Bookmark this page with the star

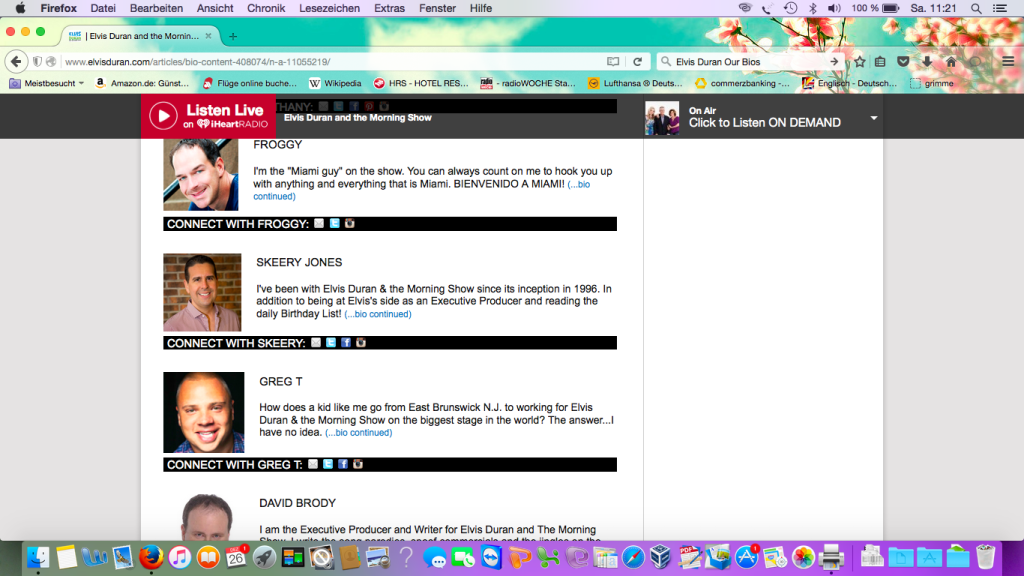coord(859,61)
